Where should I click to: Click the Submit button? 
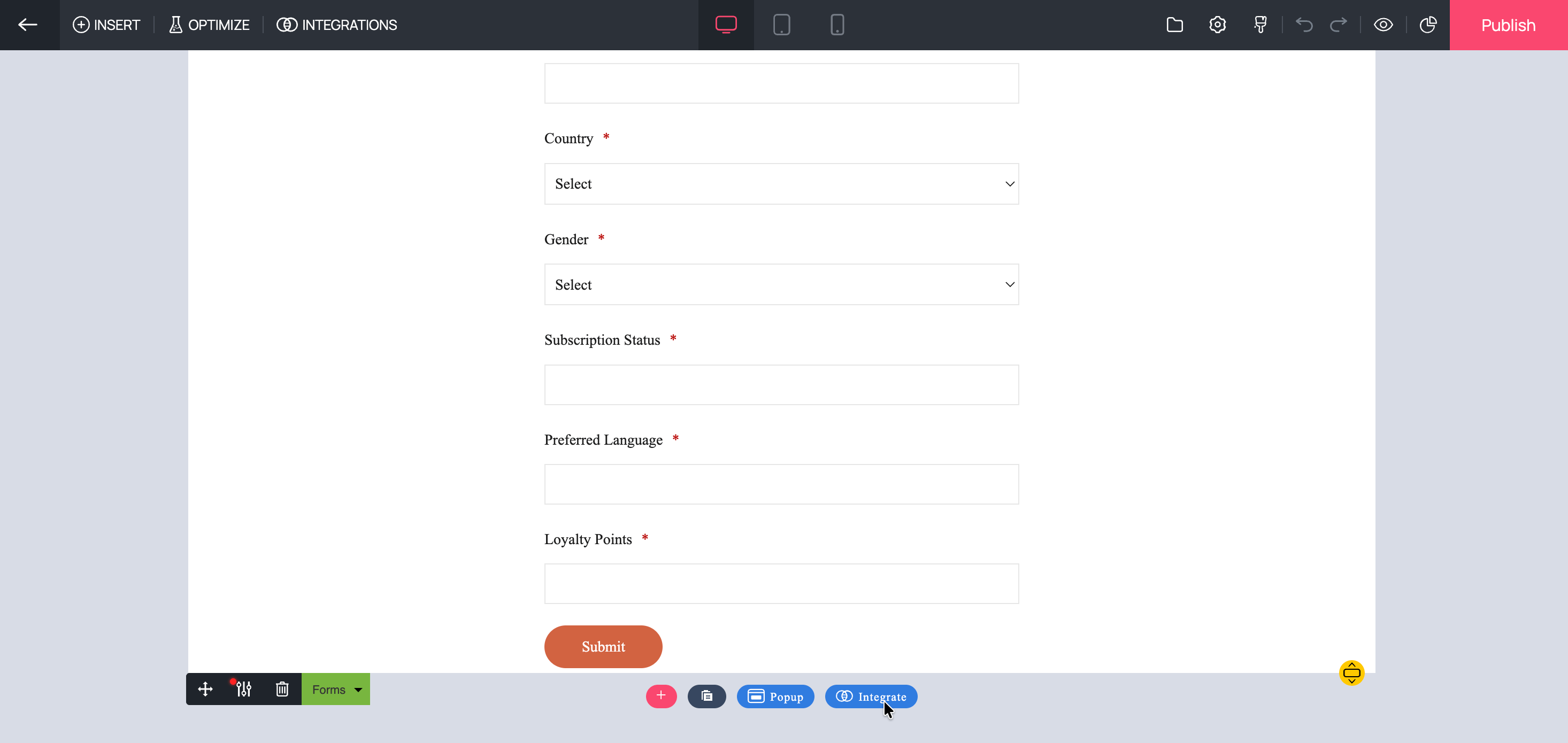pyautogui.click(x=603, y=646)
